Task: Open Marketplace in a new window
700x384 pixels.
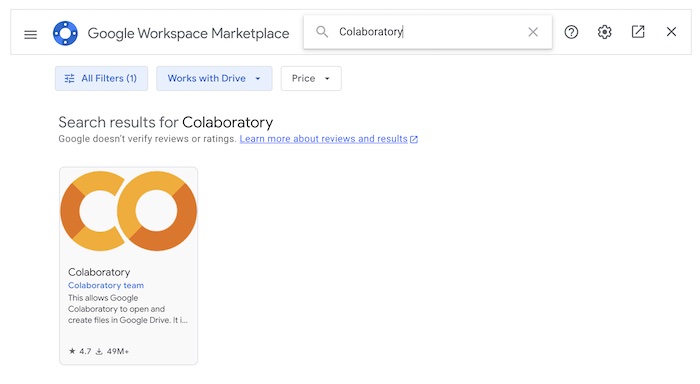Action: 638,32
